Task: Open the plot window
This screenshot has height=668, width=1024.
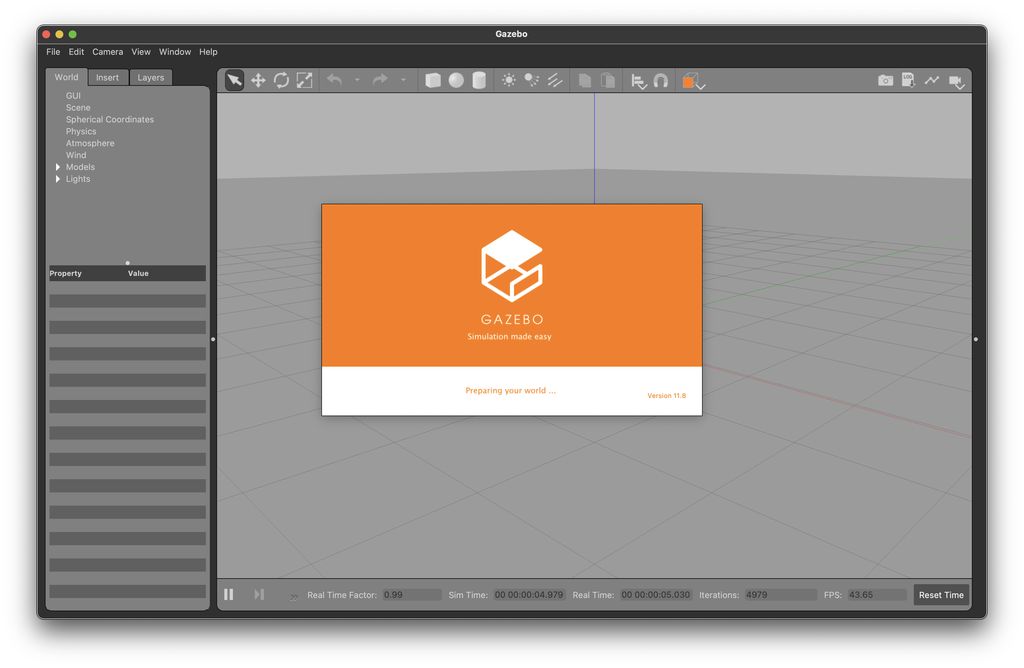Action: coord(932,80)
